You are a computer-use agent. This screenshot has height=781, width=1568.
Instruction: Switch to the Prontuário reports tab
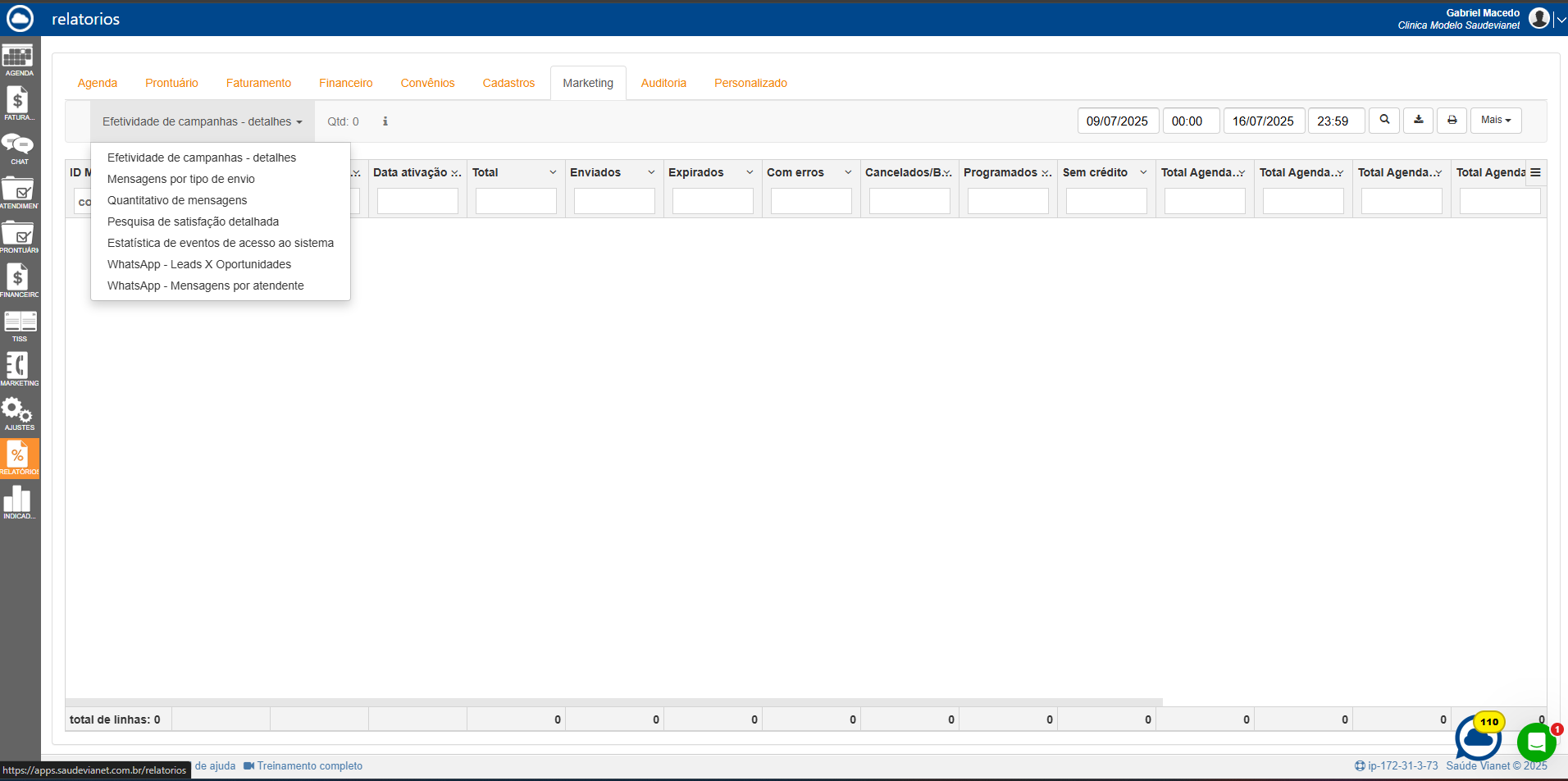click(x=171, y=83)
